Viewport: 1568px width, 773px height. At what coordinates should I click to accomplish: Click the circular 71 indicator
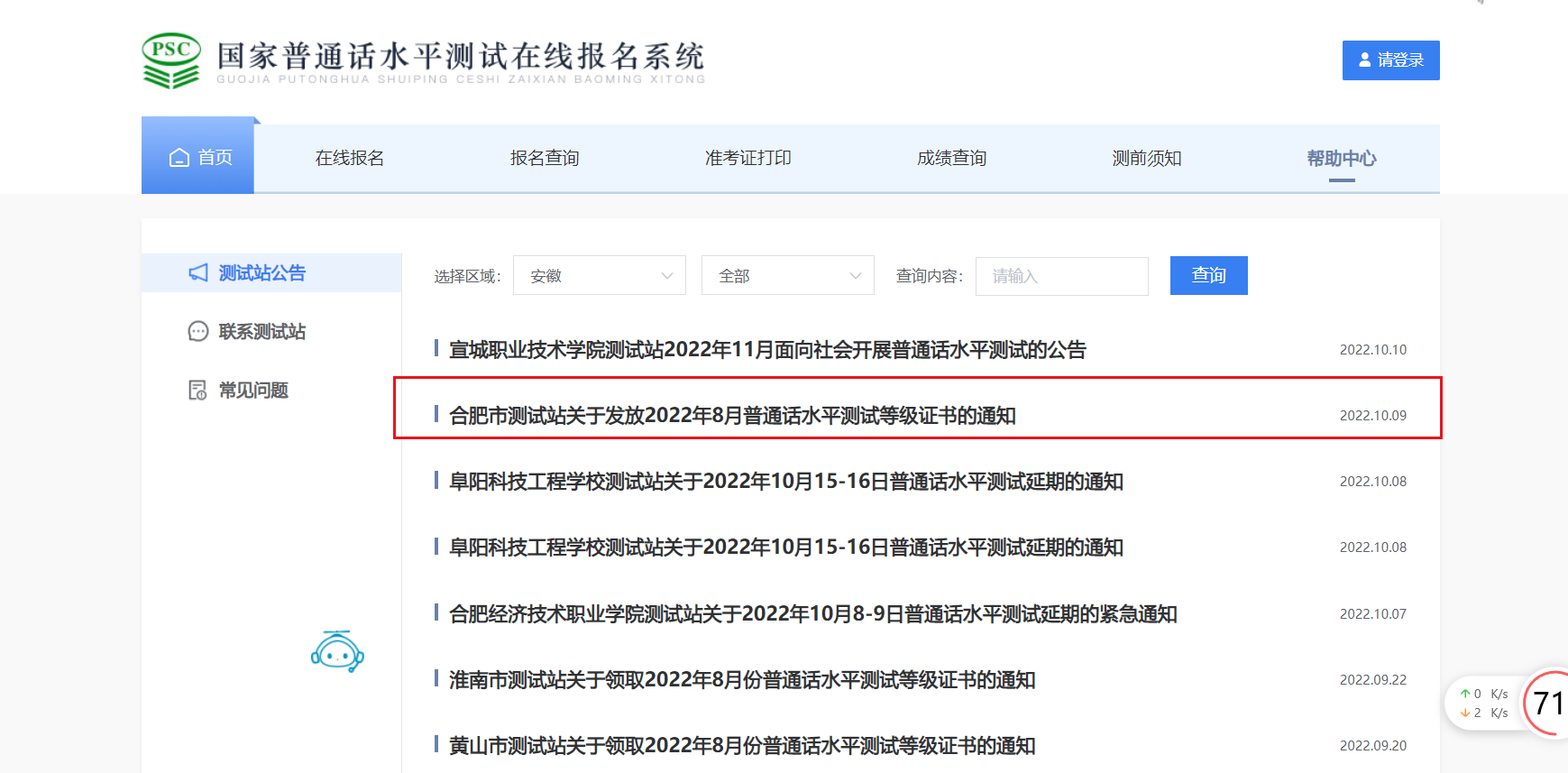pos(1547,704)
